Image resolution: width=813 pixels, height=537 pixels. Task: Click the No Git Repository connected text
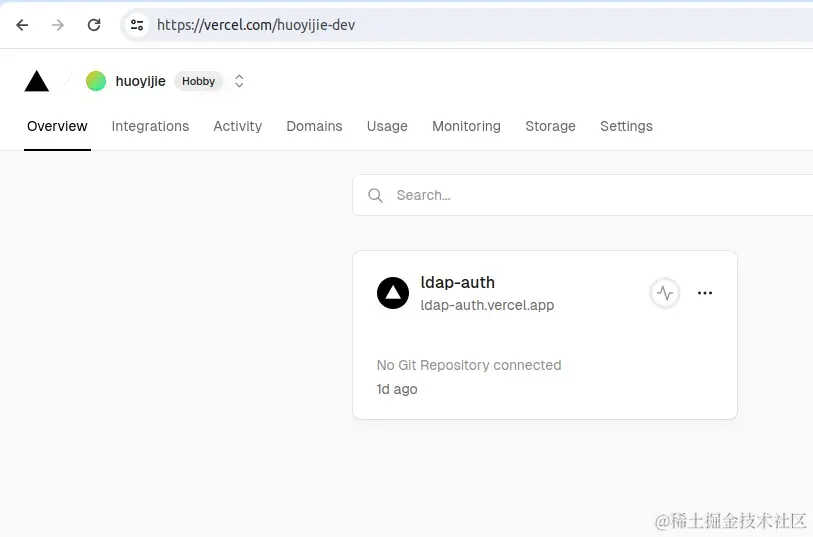[469, 365]
